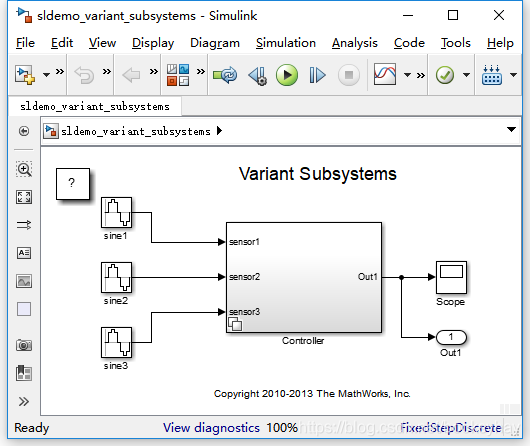The width and height of the screenshot is (530, 446).
Task: Open the View menu
Action: (102, 43)
